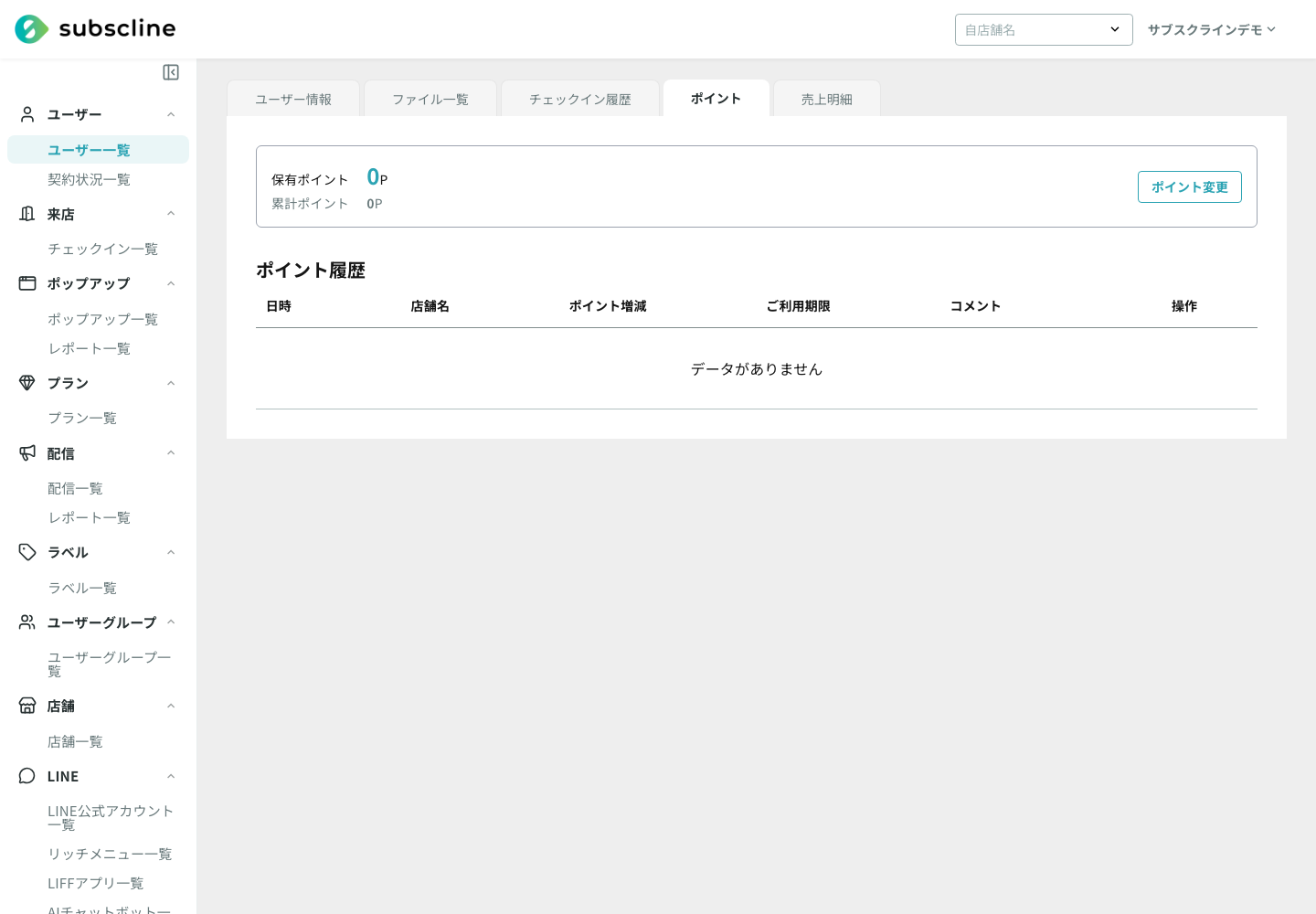The image size is (1316, 914).
Task: Click the ラベル tag icon
Action: tap(27, 552)
